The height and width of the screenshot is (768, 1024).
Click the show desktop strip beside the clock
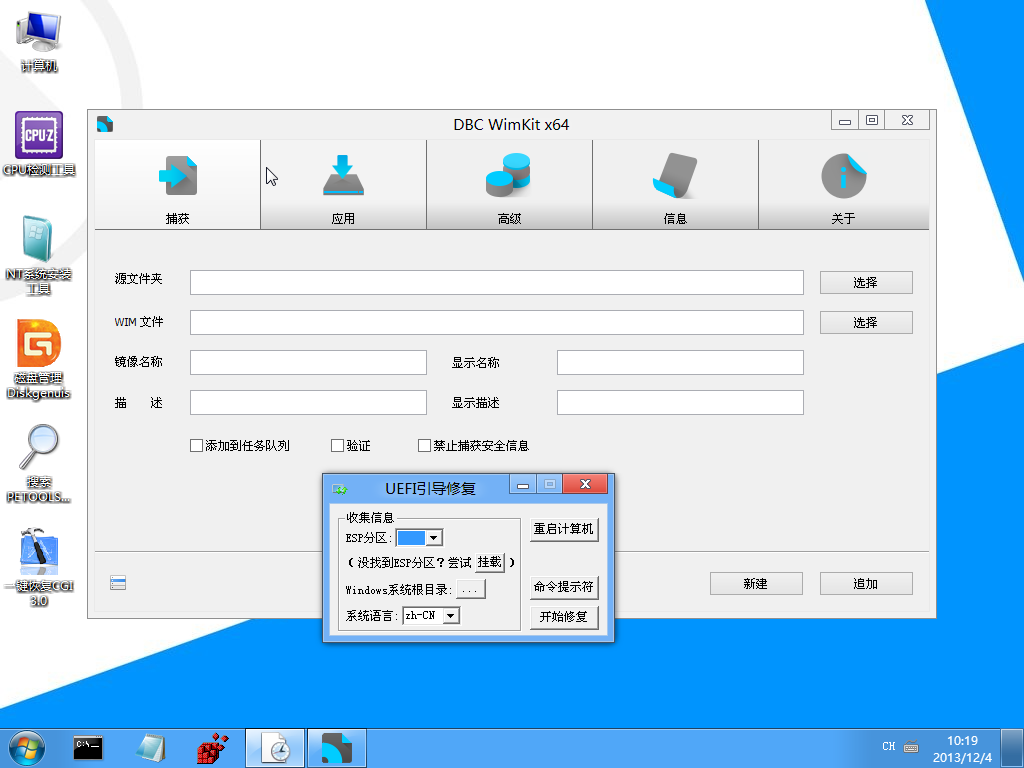click(1013, 748)
